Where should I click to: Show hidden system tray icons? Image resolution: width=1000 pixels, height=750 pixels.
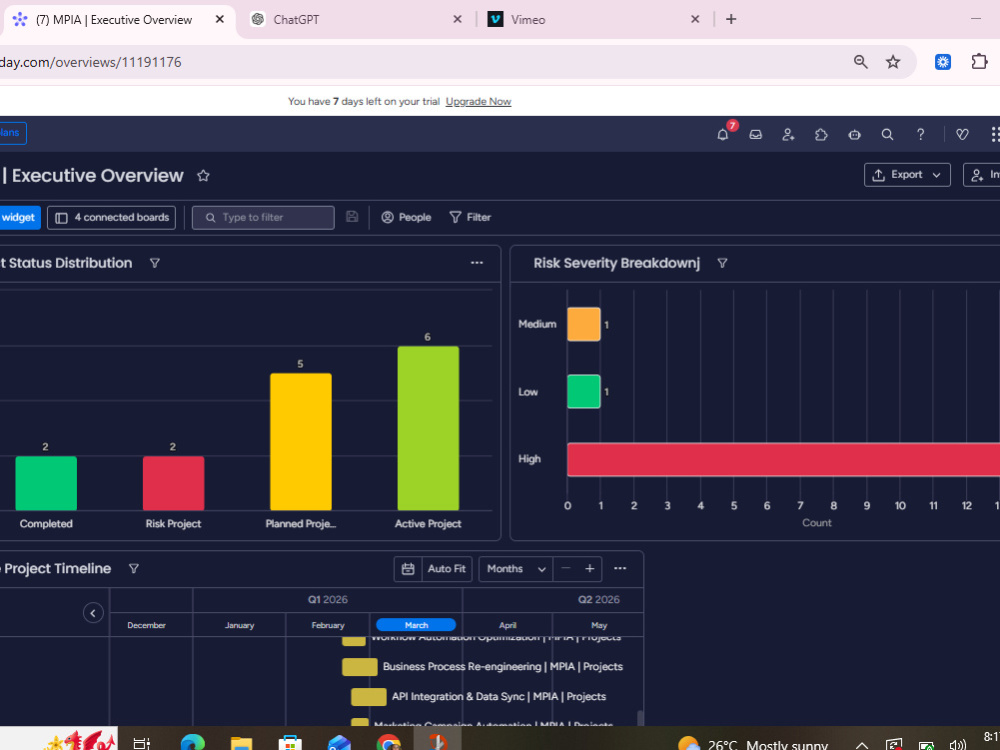[862, 744]
